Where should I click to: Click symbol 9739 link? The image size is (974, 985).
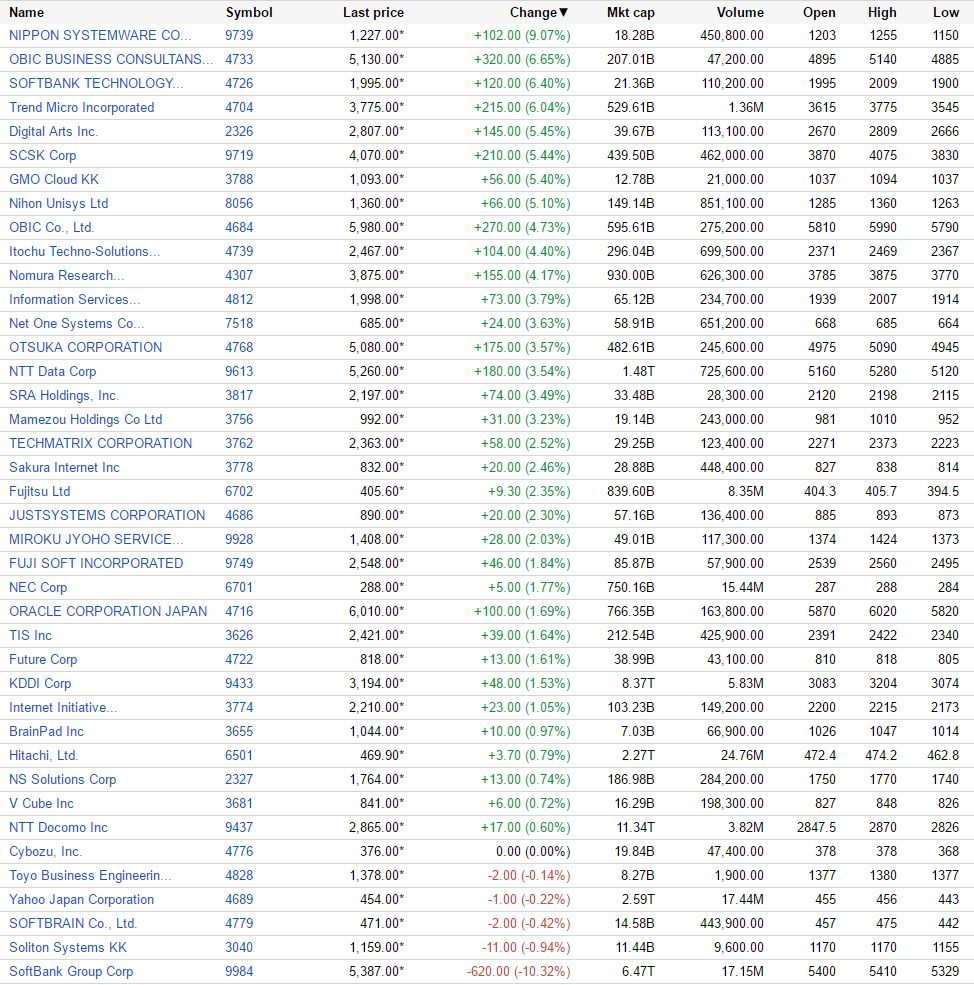pyautogui.click(x=239, y=35)
